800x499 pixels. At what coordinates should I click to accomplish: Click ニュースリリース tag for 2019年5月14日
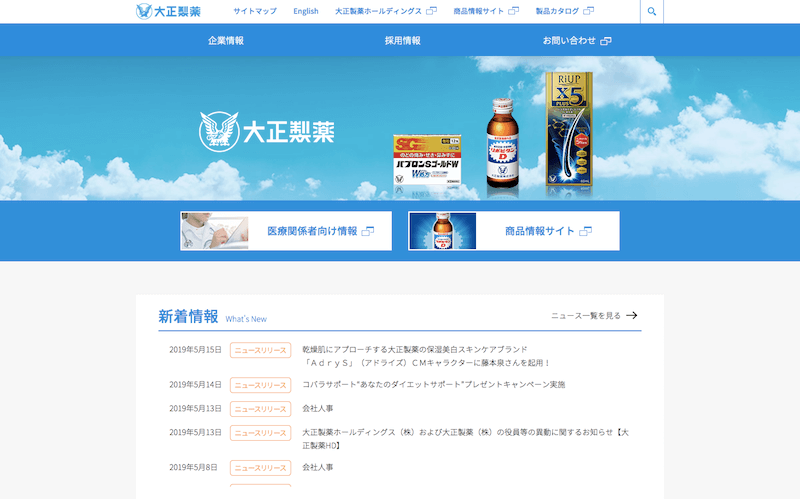(261, 385)
